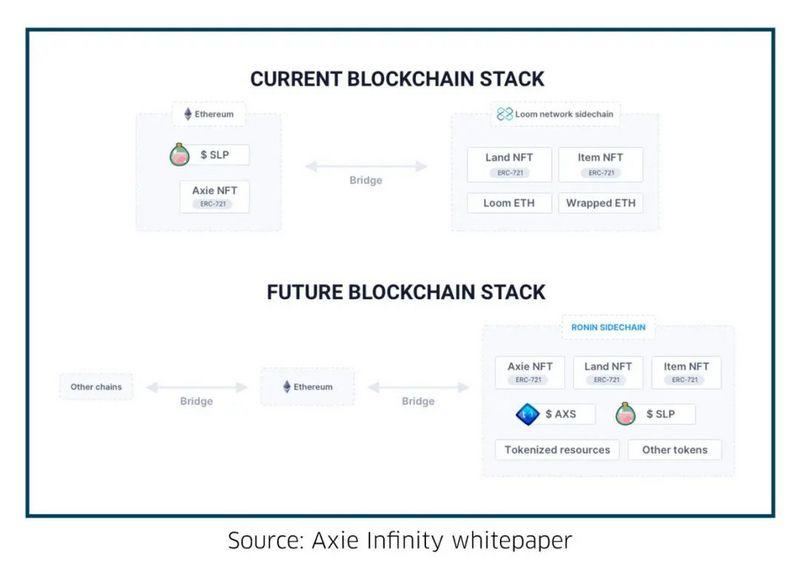
Task: Click bridge arrow between Ethereum and Ronin sidechain
Action: pos(418,386)
